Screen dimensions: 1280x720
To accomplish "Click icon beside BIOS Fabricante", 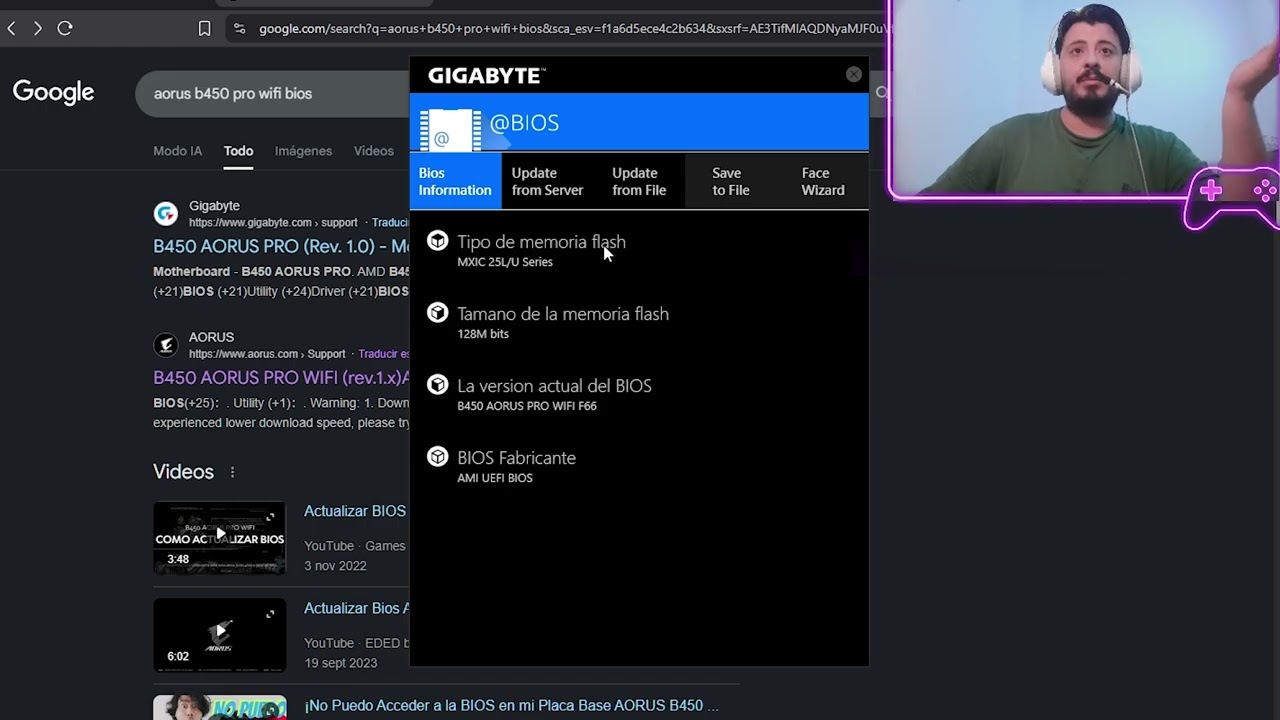I will pos(437,457).
